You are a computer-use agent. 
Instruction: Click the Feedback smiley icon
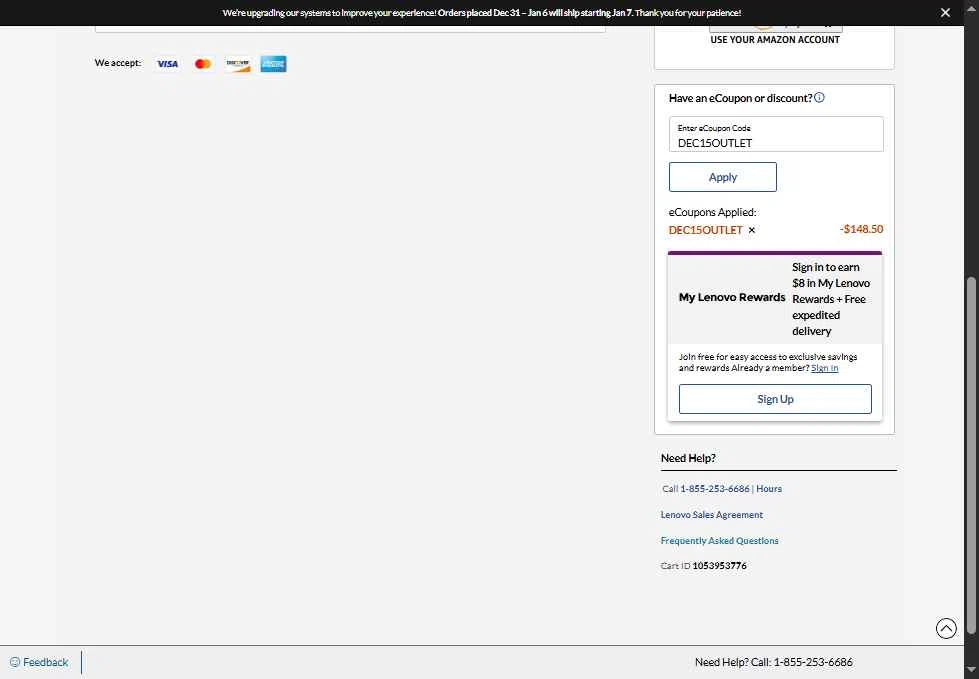pyautogui.click(x=15, y=662)
